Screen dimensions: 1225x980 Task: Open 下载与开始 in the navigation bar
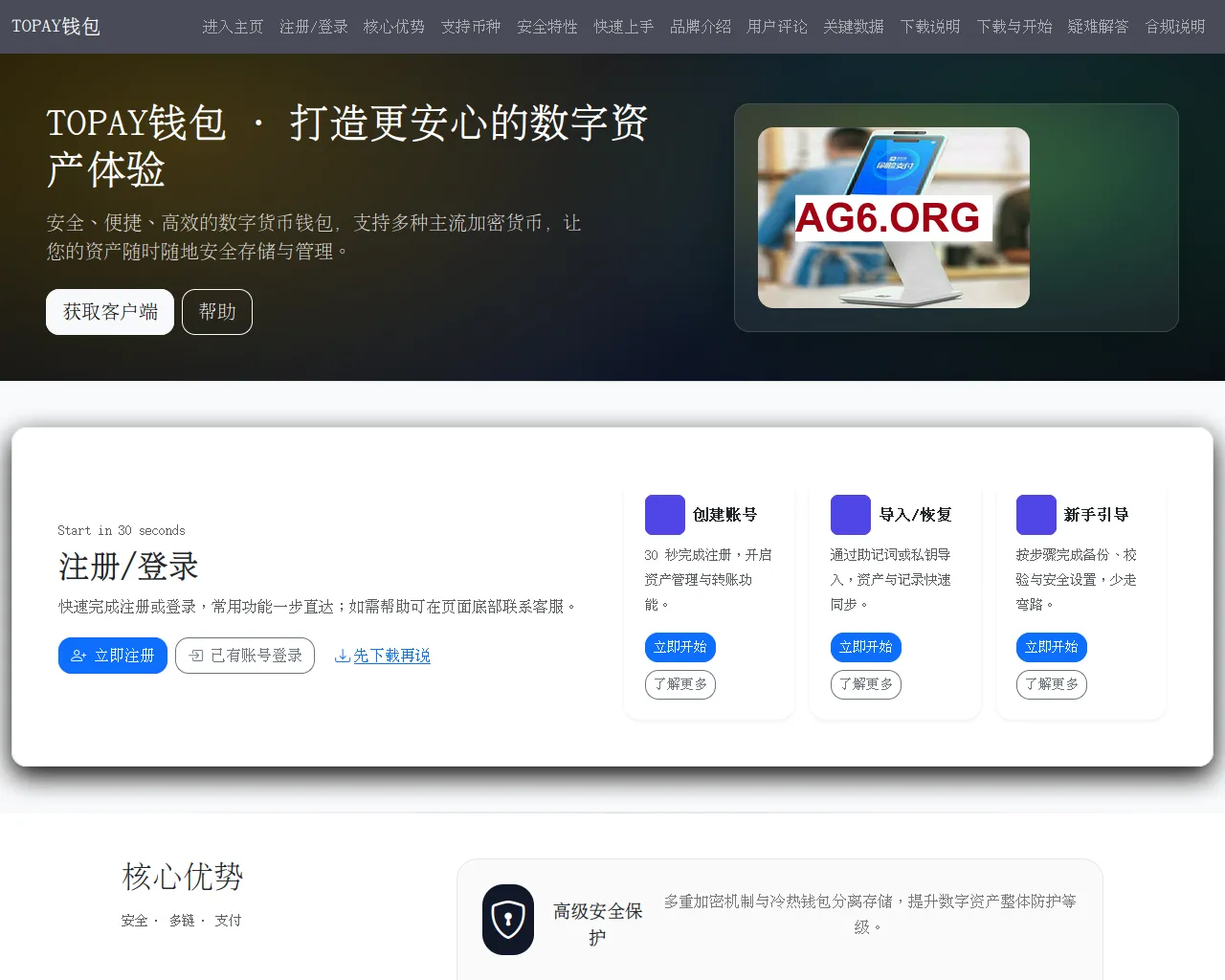(x=1014, y=27)
